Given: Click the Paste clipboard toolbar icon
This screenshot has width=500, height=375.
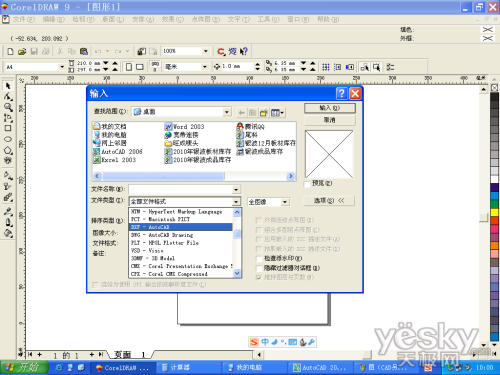Looking at the screenshot, I should [84, 51].
